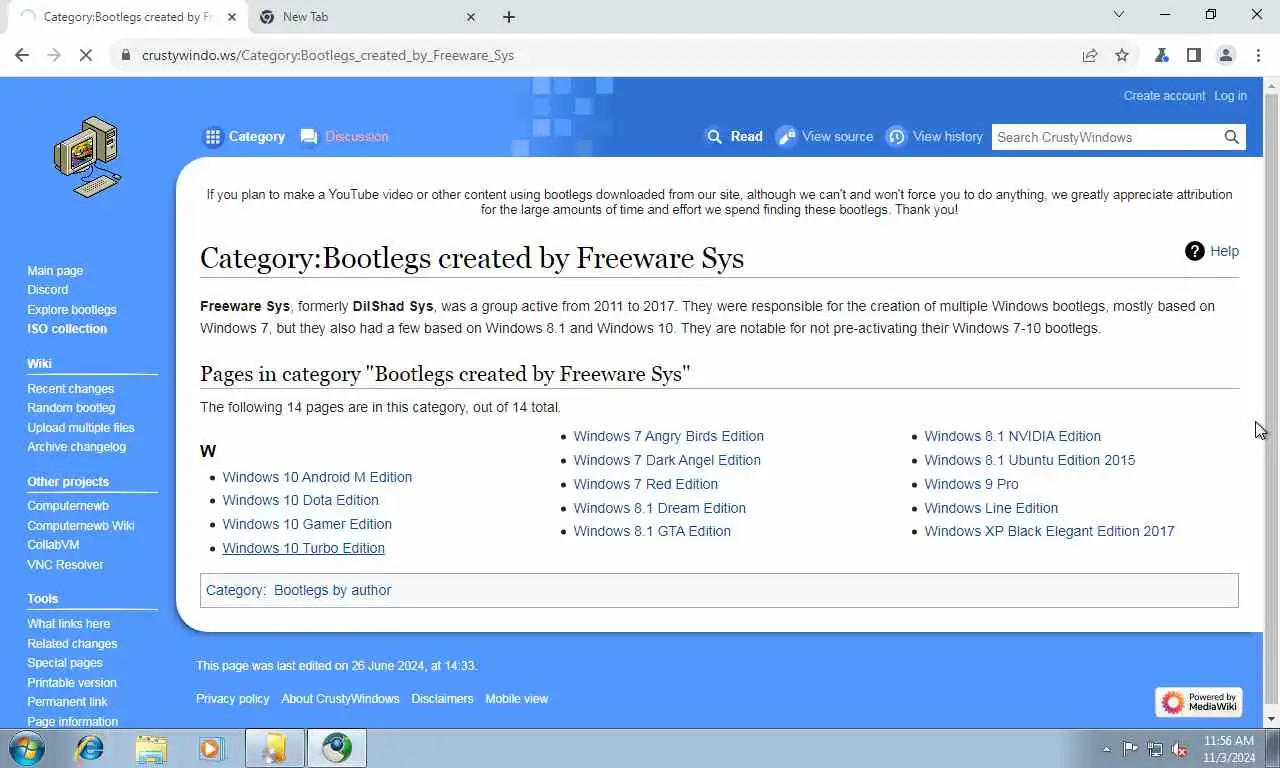Open Windows Explorer folder in taskbar
This screenshot has width=1280, height=768.
(x=151, y=748)
